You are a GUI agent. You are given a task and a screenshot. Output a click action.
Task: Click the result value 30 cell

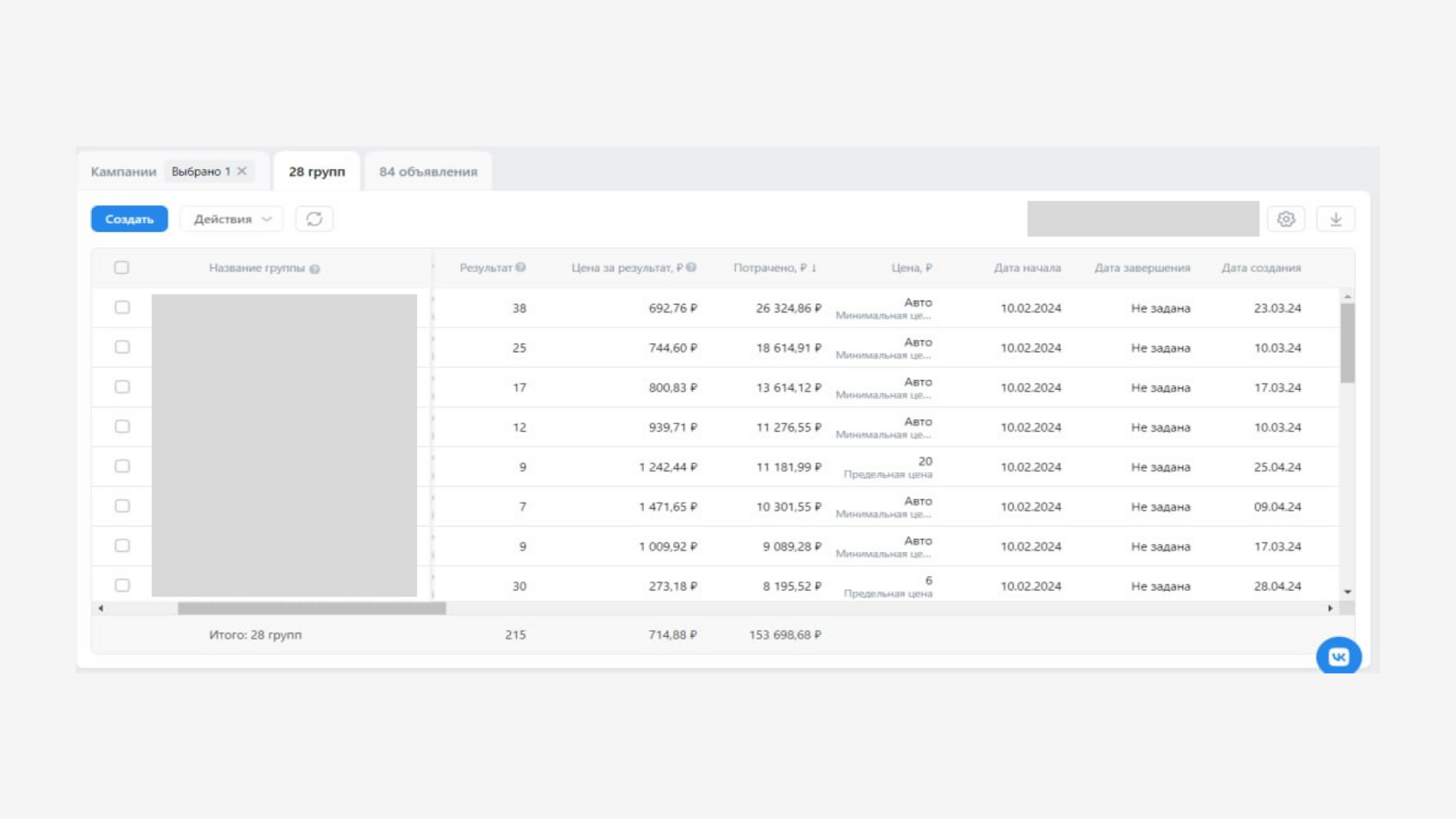point(519,587)
